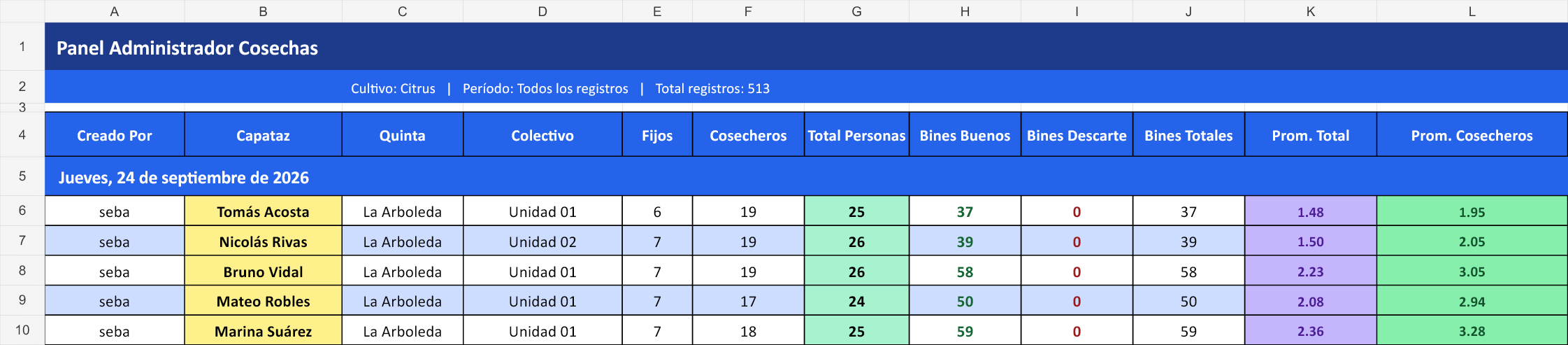
Task: Select Prom. Total value 1.50
Action: pyautogui.click(x=1311, y=241)
